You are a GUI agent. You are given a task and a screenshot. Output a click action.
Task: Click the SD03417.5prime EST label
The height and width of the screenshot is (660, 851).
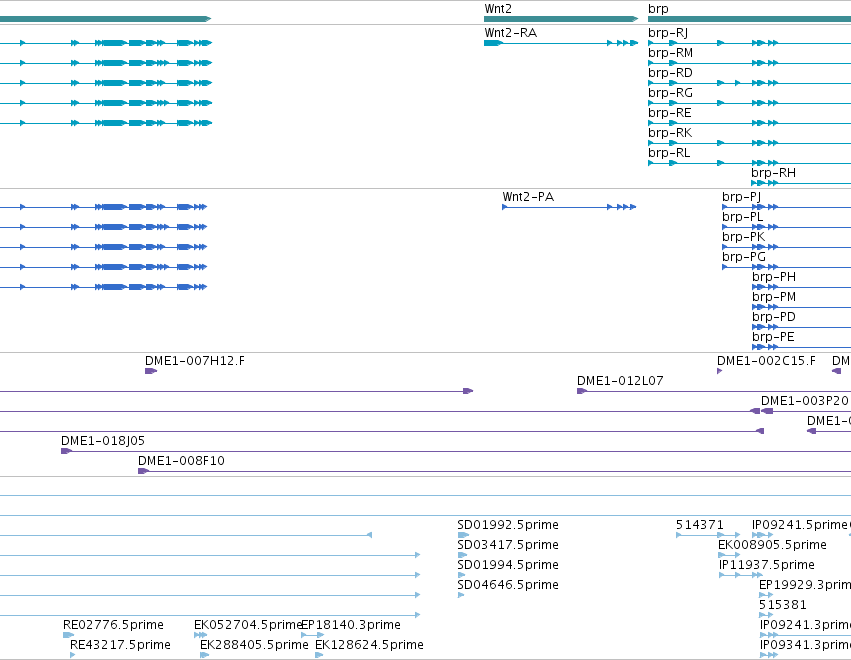[508, 545]
